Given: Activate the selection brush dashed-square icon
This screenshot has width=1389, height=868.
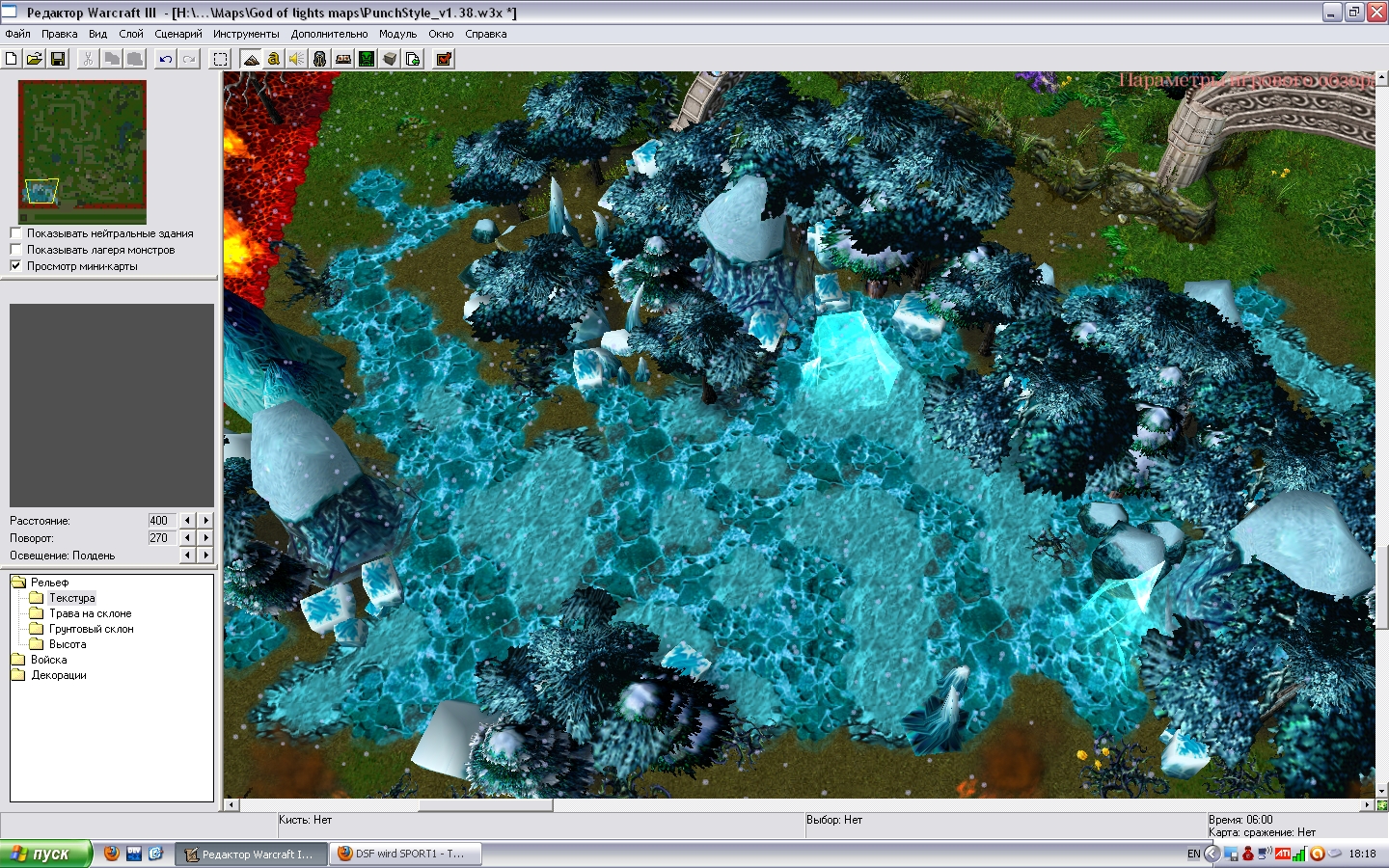Looking at the screenshot, I should [x=220, y=59].
